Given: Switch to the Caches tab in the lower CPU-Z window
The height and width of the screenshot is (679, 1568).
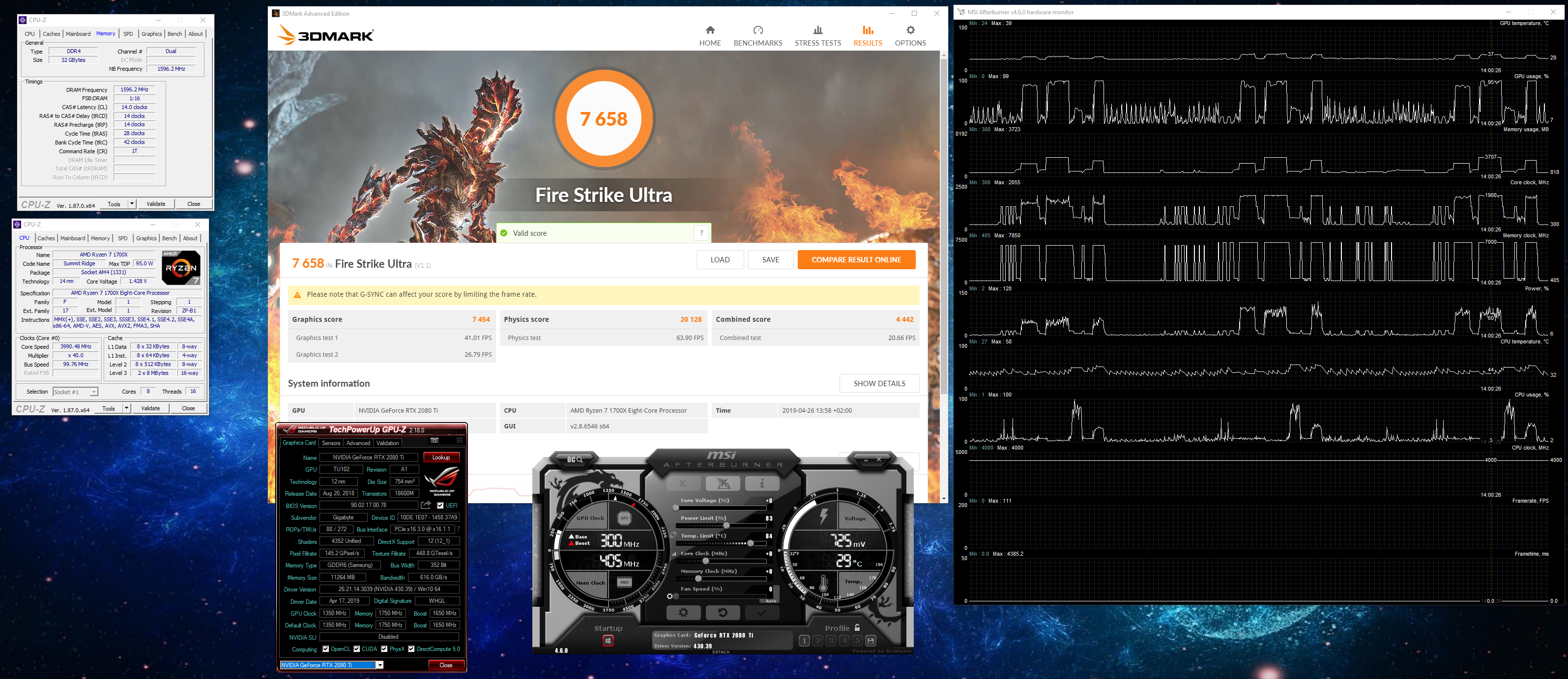Looking at the screenshot, I should tap(46, 238).
